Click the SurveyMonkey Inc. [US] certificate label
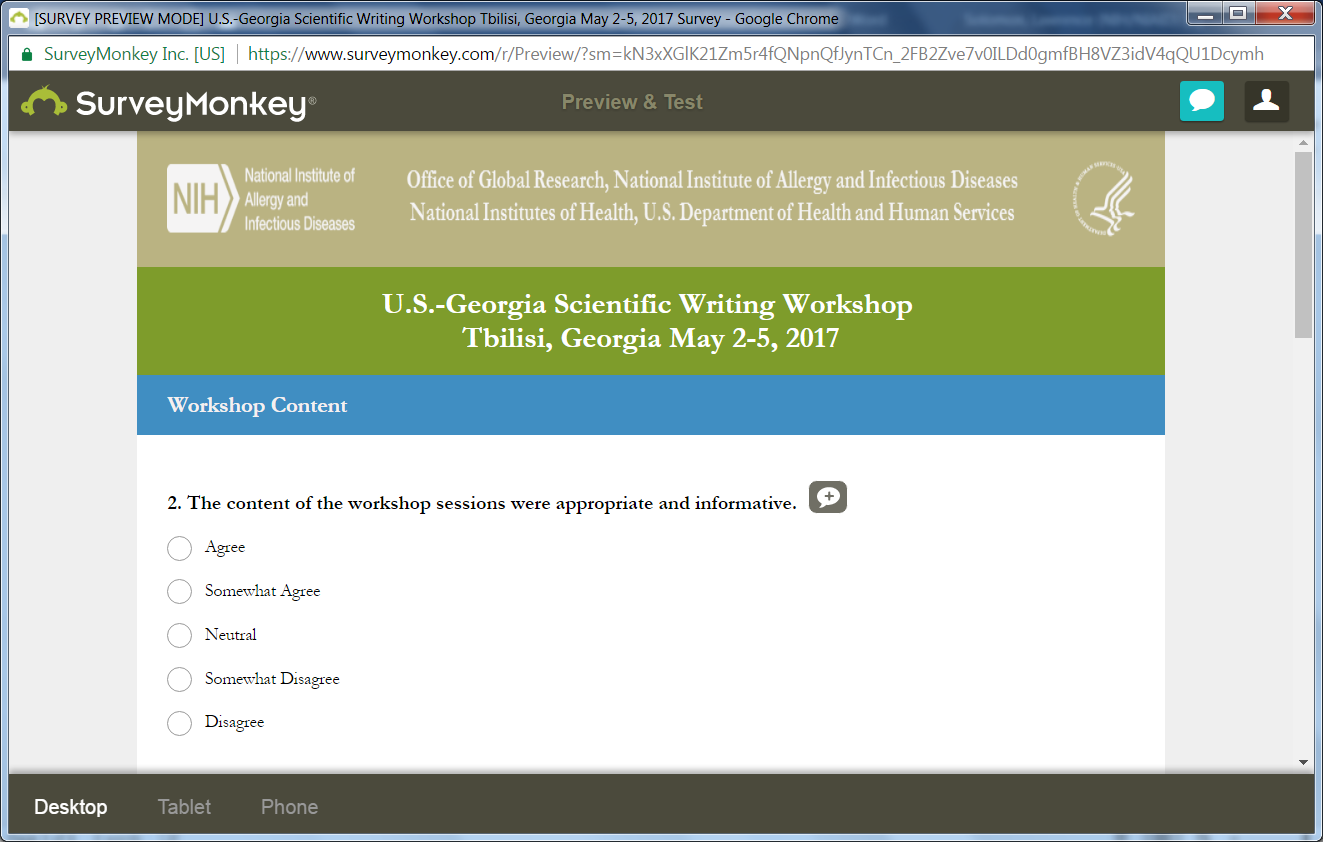Viewport: 1323px width, 842px height. 134,54
